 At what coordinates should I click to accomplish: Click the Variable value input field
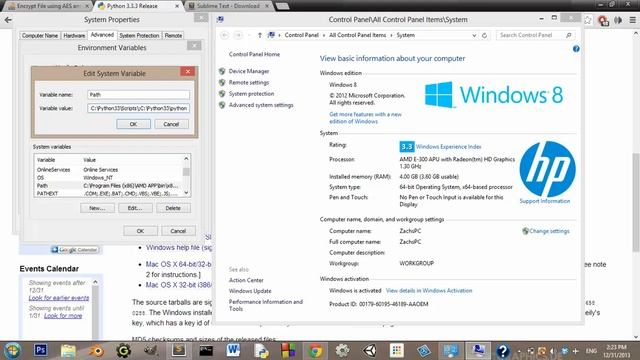coord(138,109)
